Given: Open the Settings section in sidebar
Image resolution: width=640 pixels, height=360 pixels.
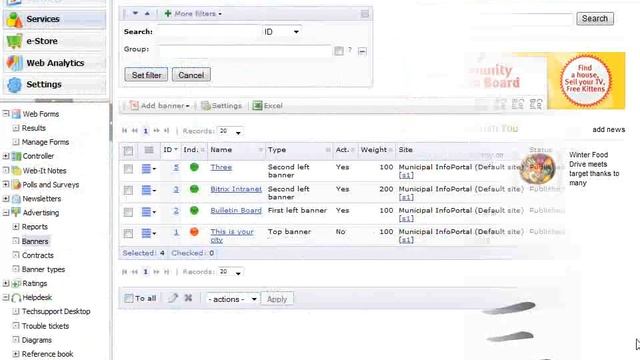Looking at the screenshot, I should point(54,84).
